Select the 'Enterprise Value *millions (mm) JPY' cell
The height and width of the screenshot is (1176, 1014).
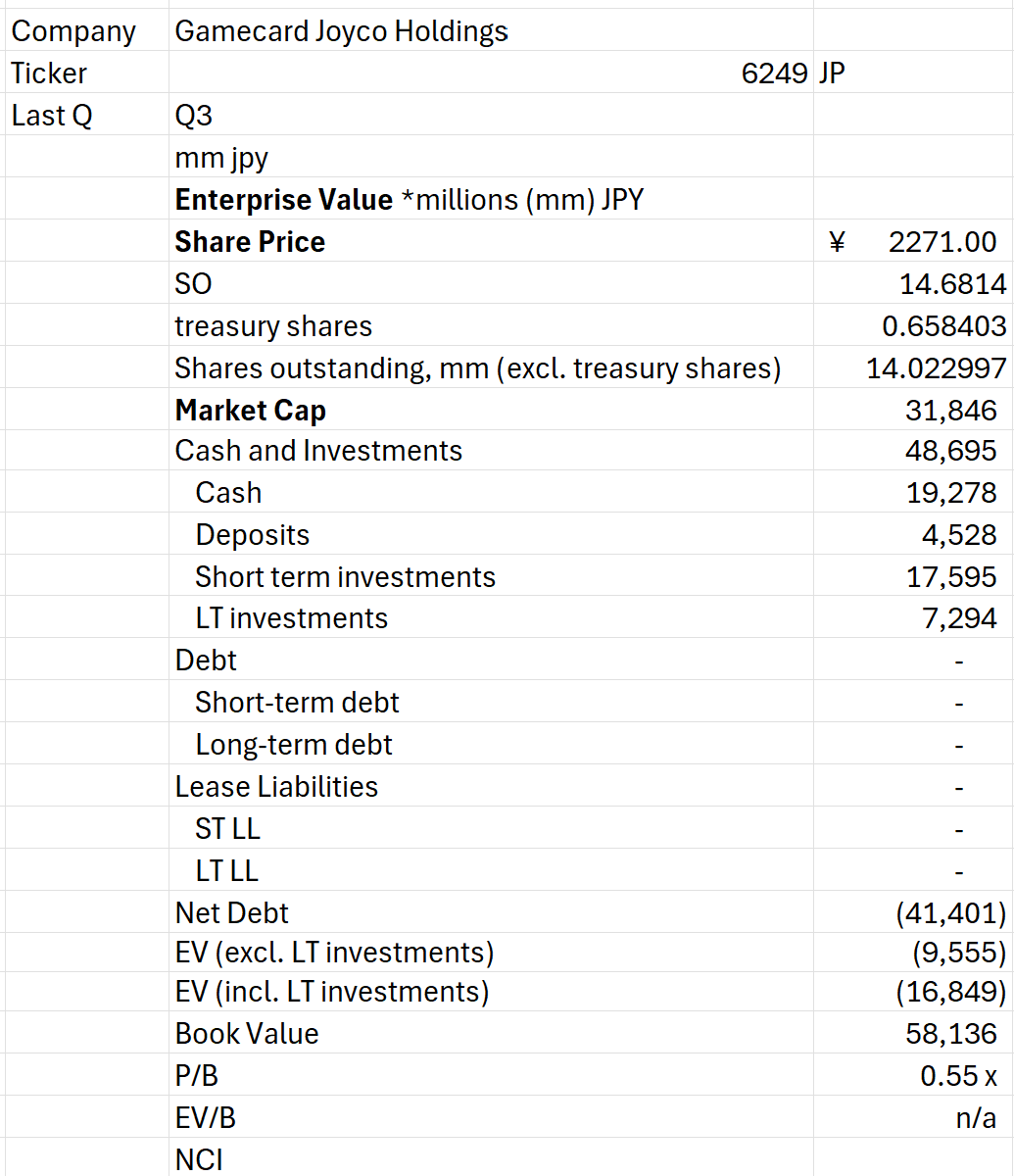pos(410,200)
